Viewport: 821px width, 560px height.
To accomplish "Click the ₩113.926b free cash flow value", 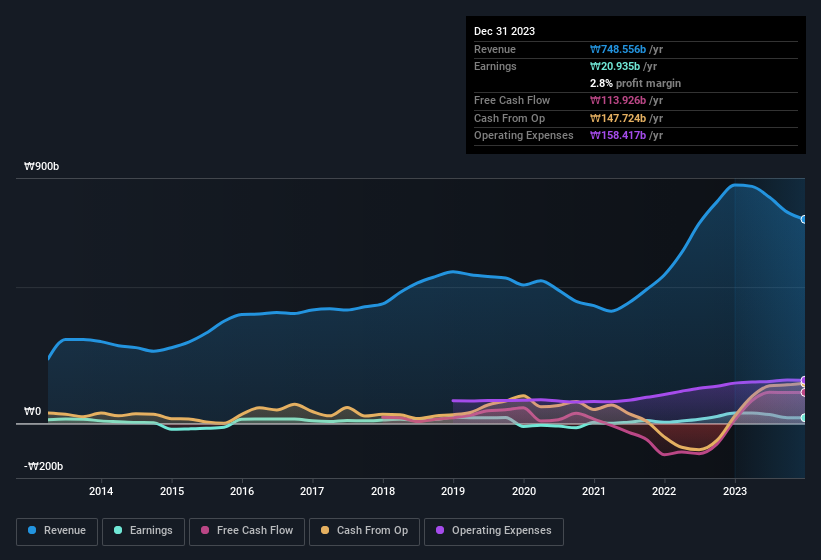I will pyautogui.click(x=618, y=100).
